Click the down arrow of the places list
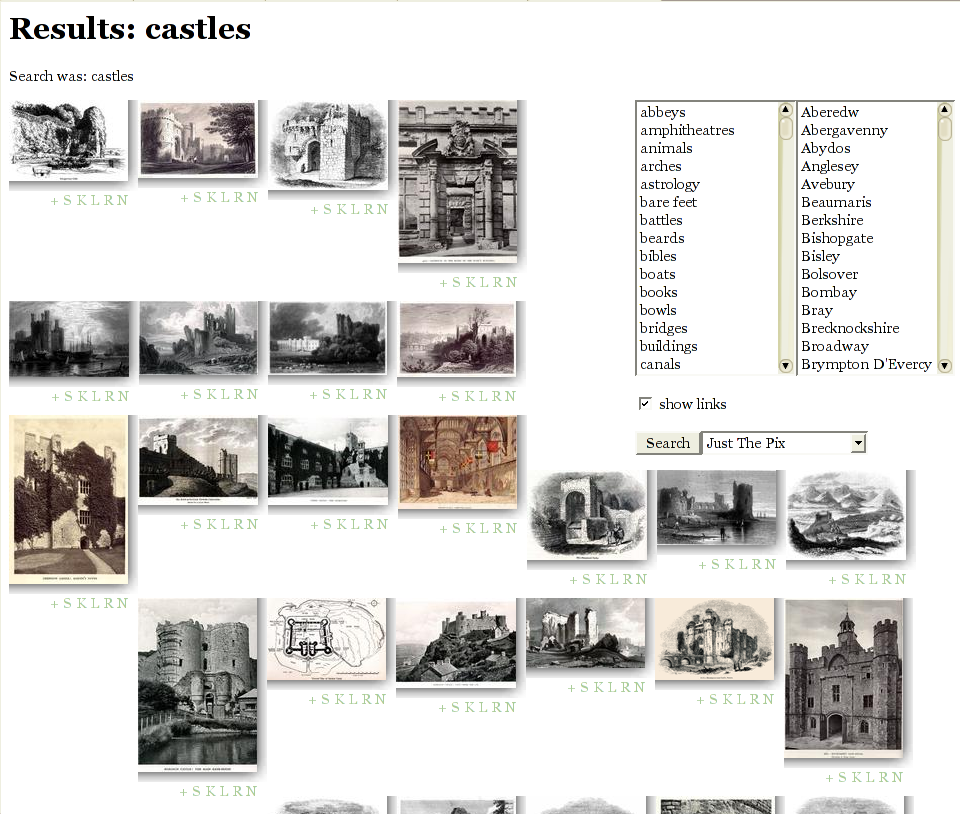The width and height of the screenshot is (960, 814). tap(945, 366)
